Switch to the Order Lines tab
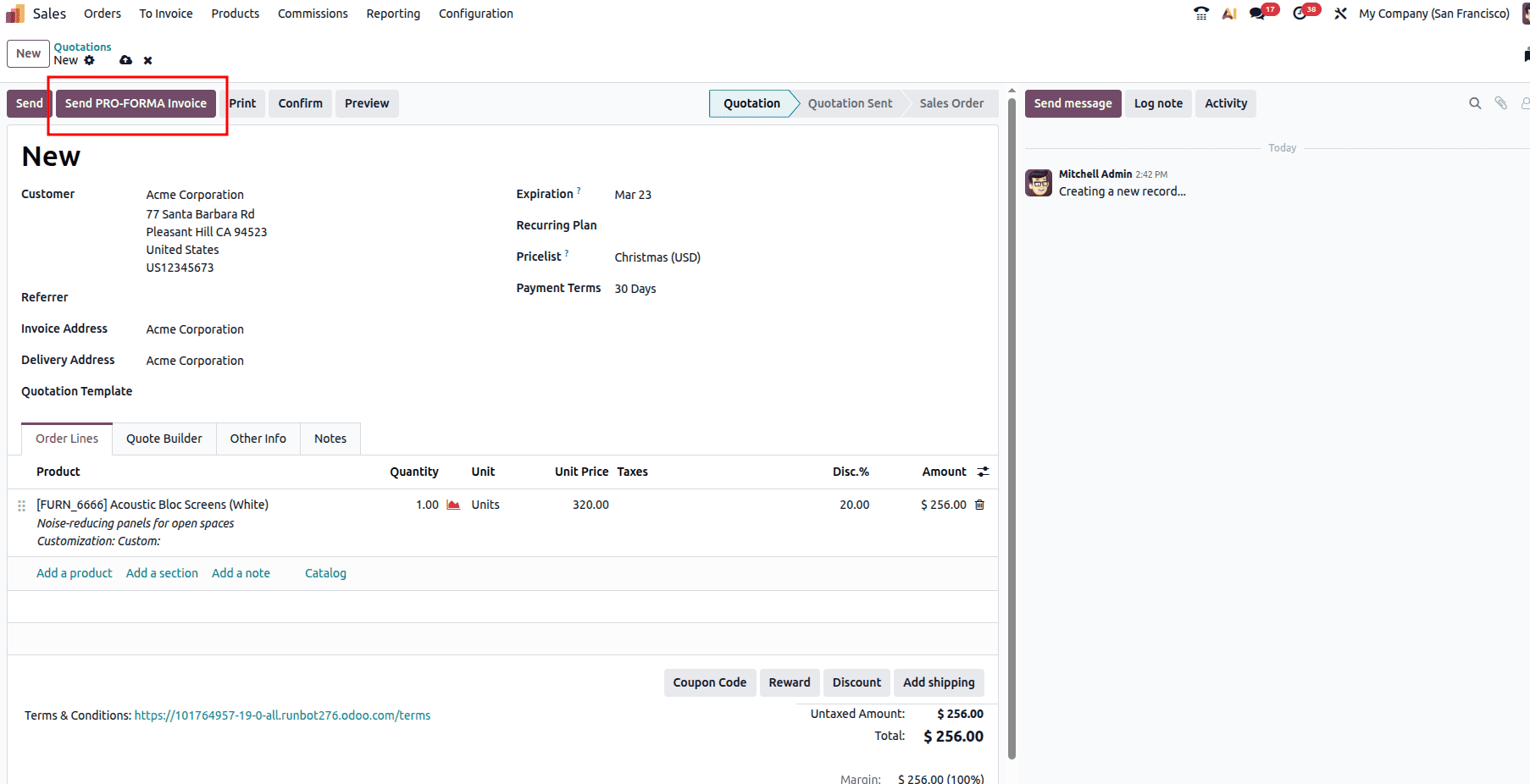 pos(67,439)
